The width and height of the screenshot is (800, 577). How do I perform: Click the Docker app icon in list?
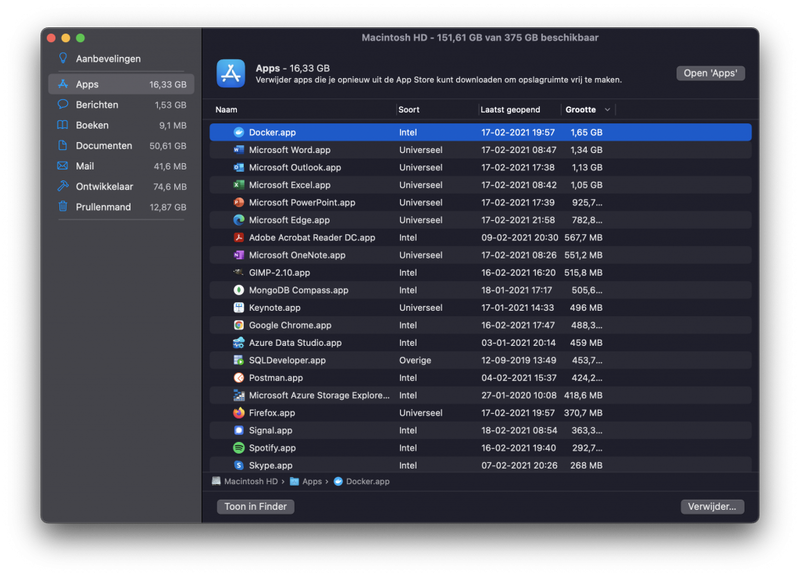tap(239, 132)
